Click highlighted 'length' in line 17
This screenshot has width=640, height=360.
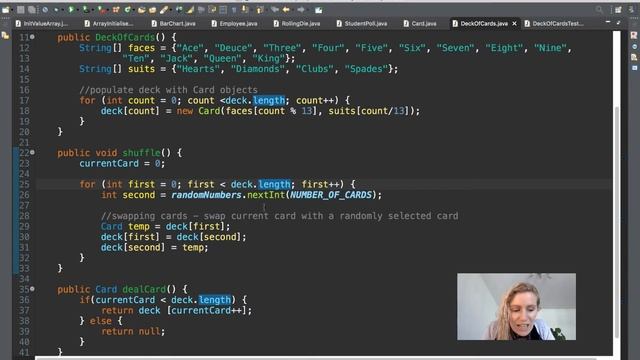tap(269, 100)
